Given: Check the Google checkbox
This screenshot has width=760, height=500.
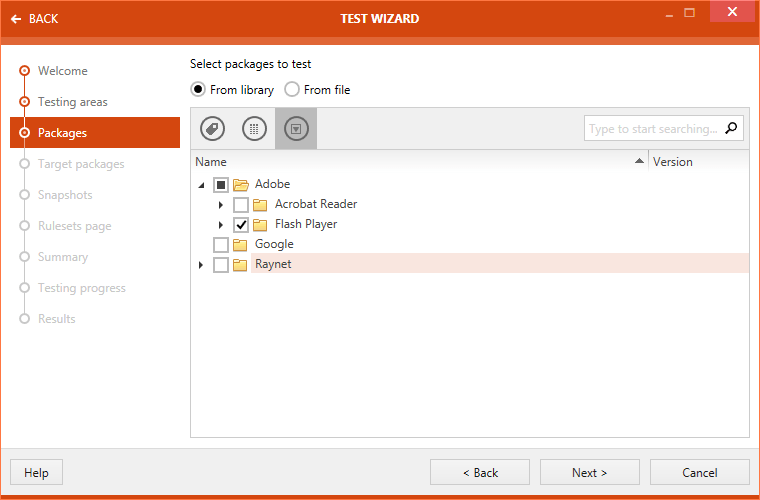Looking at the screenshot, I should tap(221, 245).
